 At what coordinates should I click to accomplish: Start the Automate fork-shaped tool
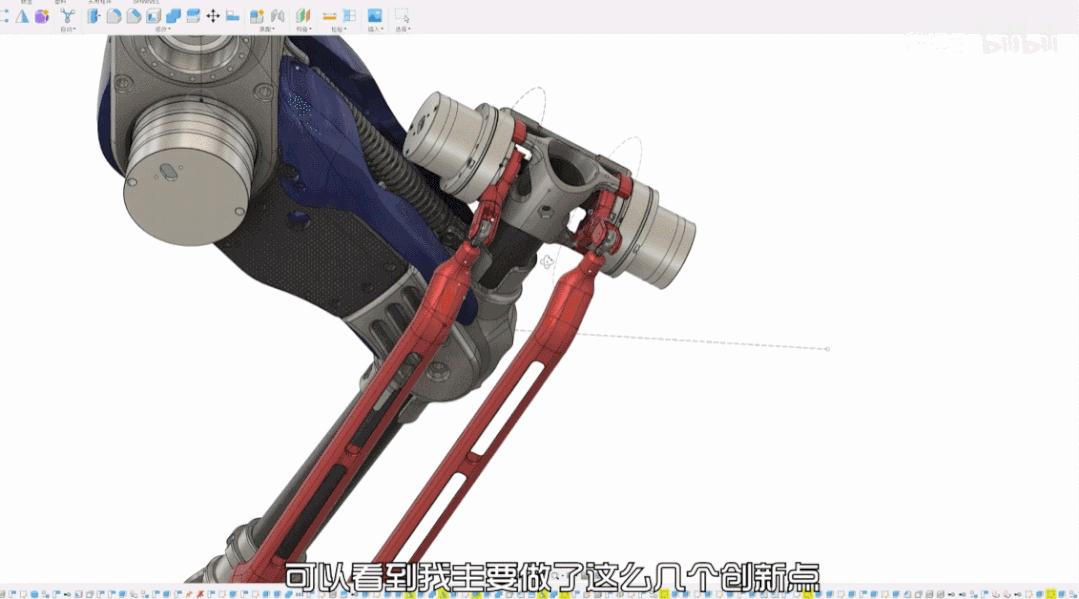click(x=67, y=16)
